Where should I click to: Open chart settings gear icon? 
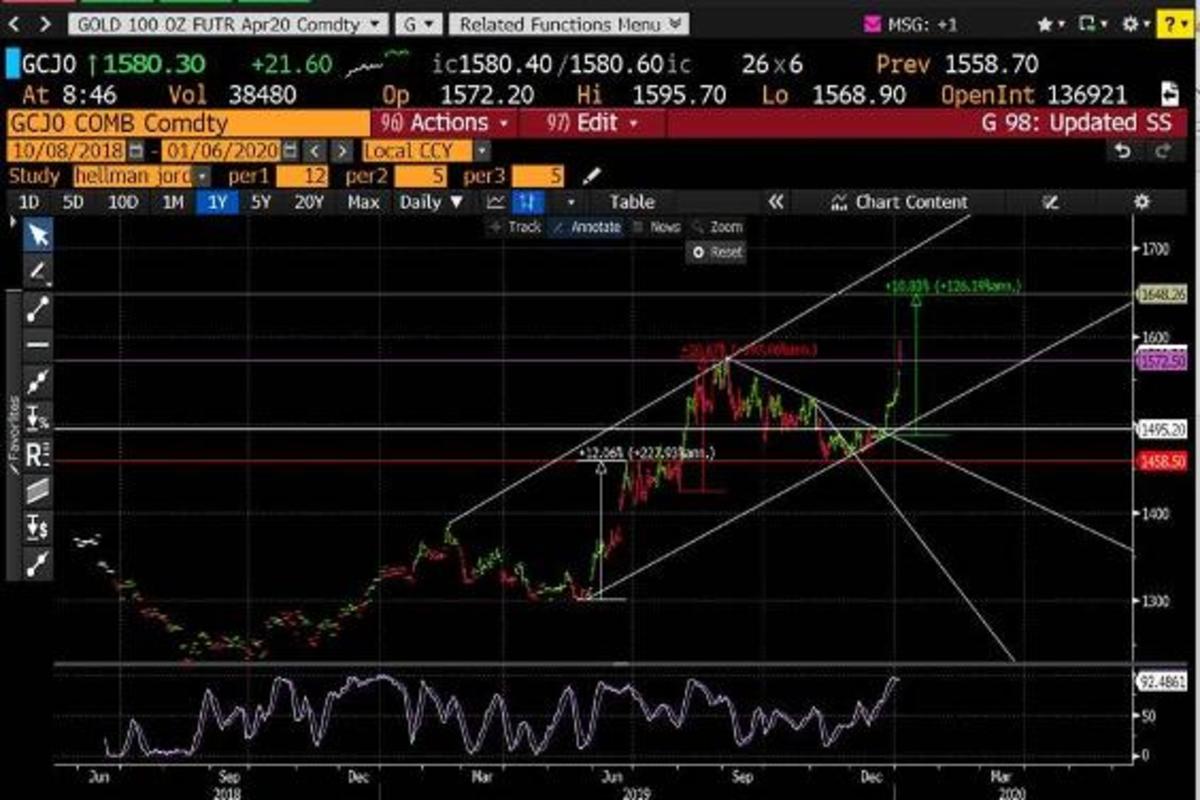coord(1142,202)
